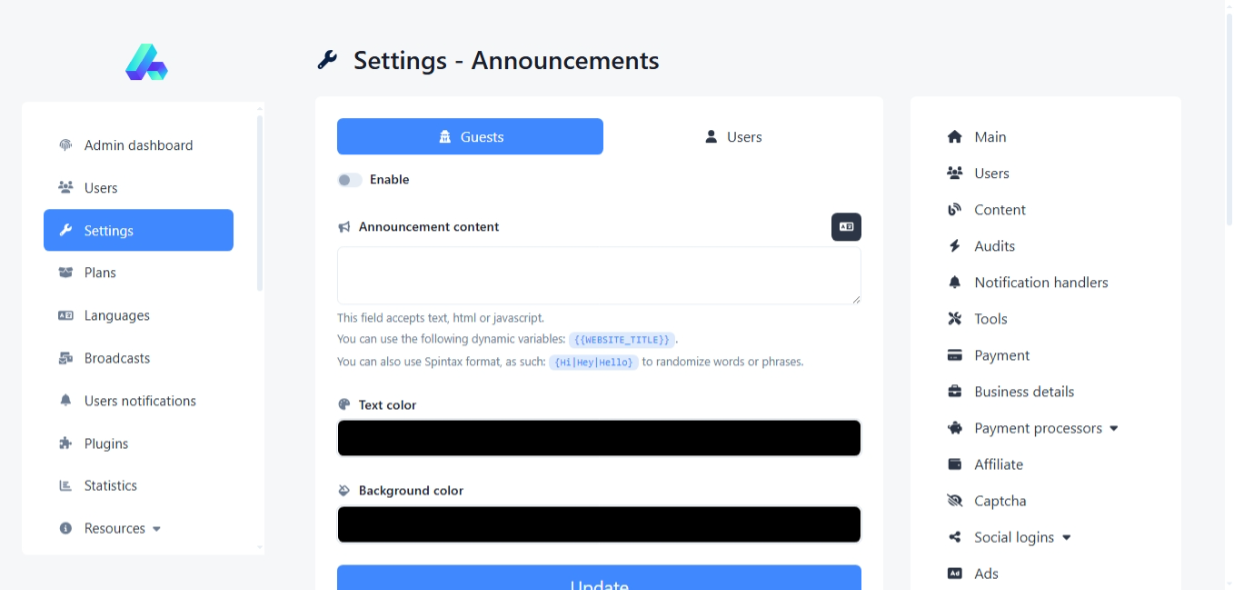The width and height of the screenshot is (1234, 590).
Task: Switch to the Users announcements tab
Action: tap(733, 137)
